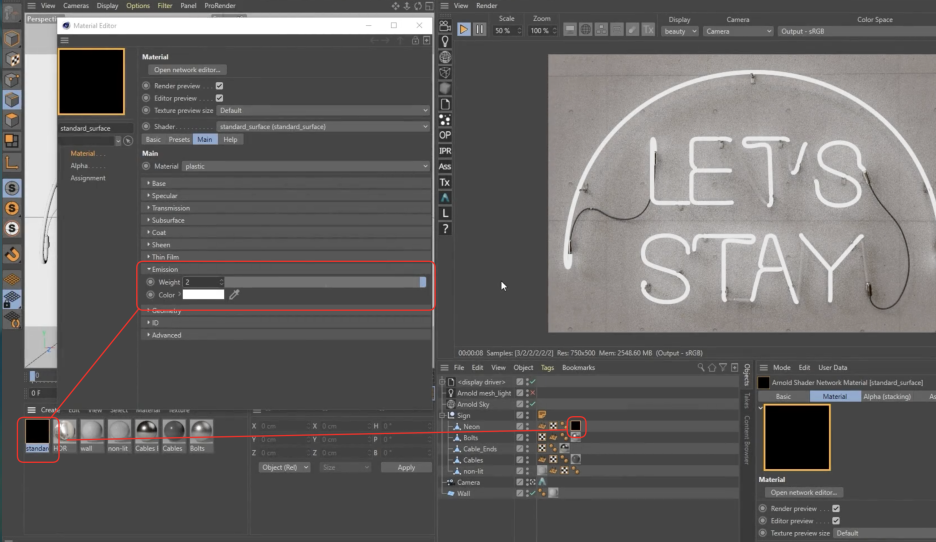Click the IPR icon in the sidebar
936x542 pixels.
(x=445, y=150)
